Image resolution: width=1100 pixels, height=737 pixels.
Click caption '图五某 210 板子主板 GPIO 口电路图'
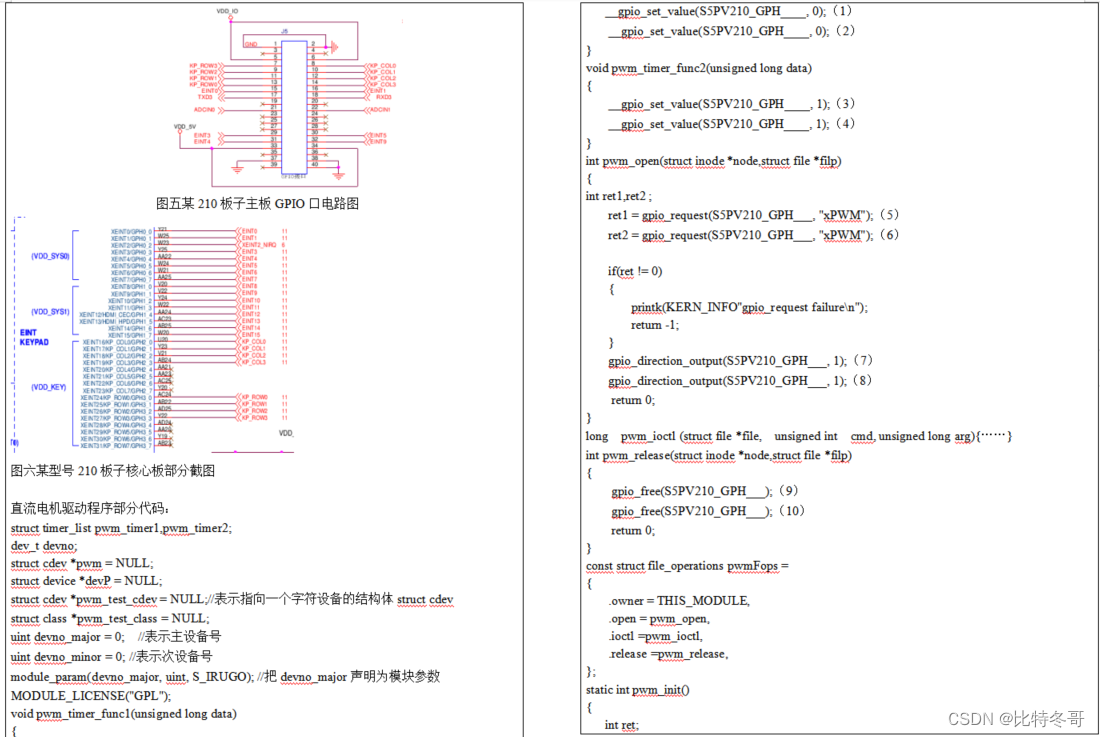click(x=257, y=203)
